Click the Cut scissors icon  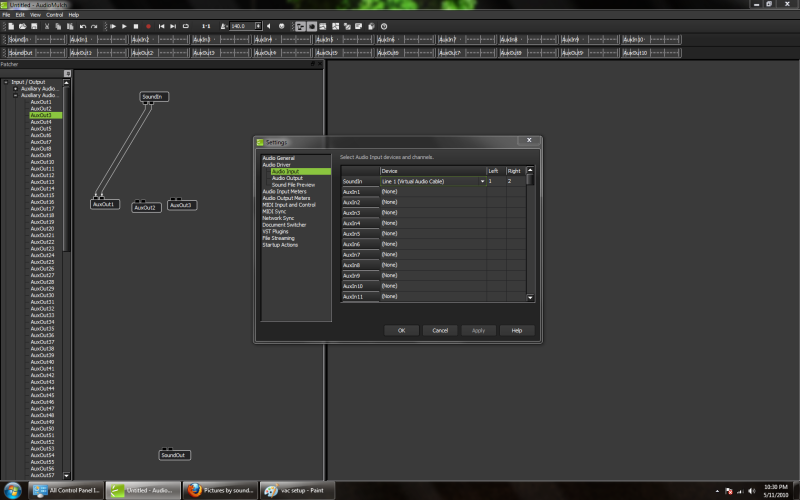(48, 25)
